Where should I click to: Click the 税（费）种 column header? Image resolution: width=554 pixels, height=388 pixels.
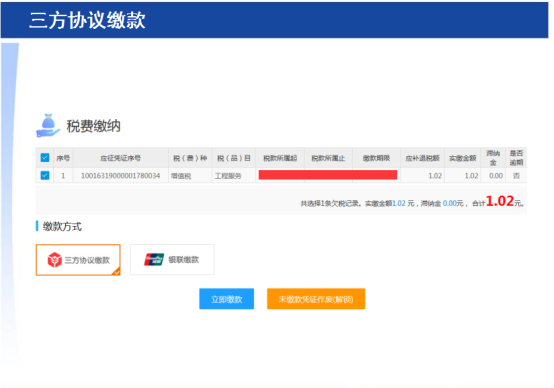coord(190,158)
